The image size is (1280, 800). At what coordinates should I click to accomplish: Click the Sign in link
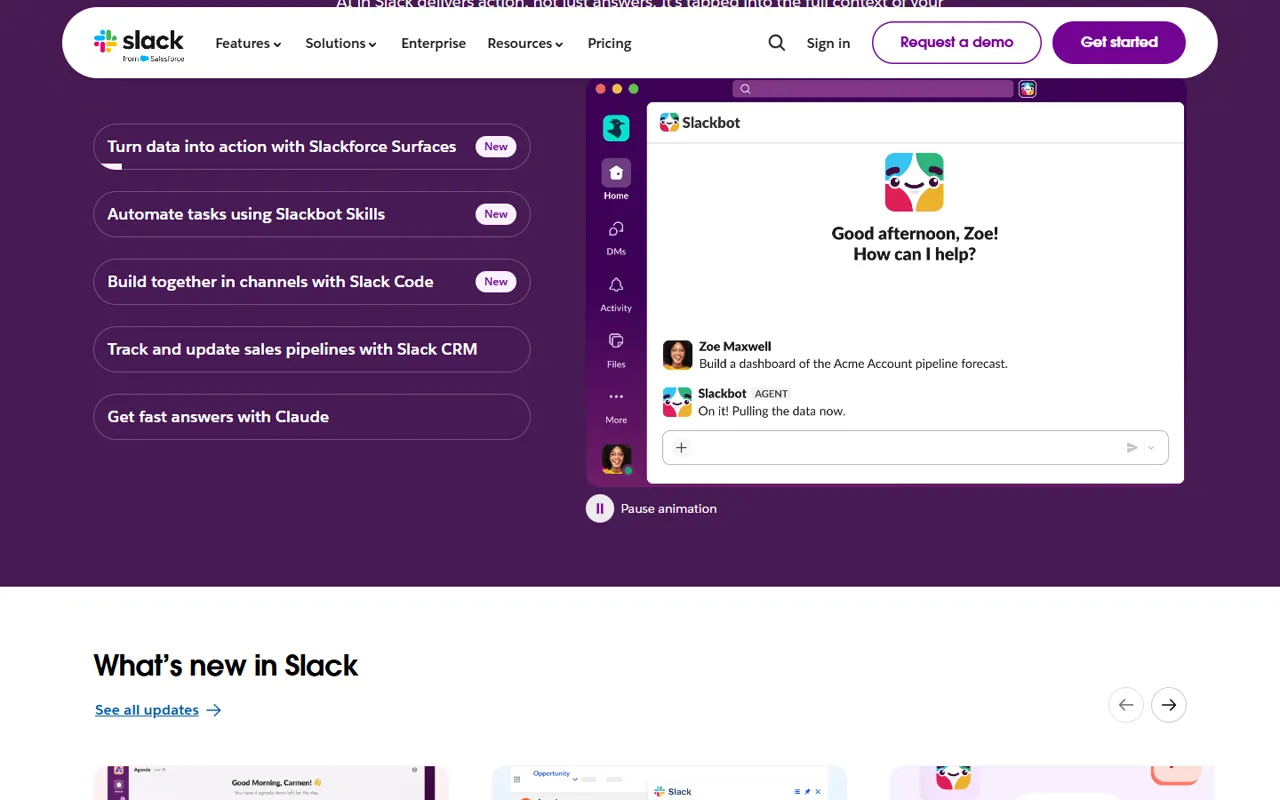[x=828, y=43]
